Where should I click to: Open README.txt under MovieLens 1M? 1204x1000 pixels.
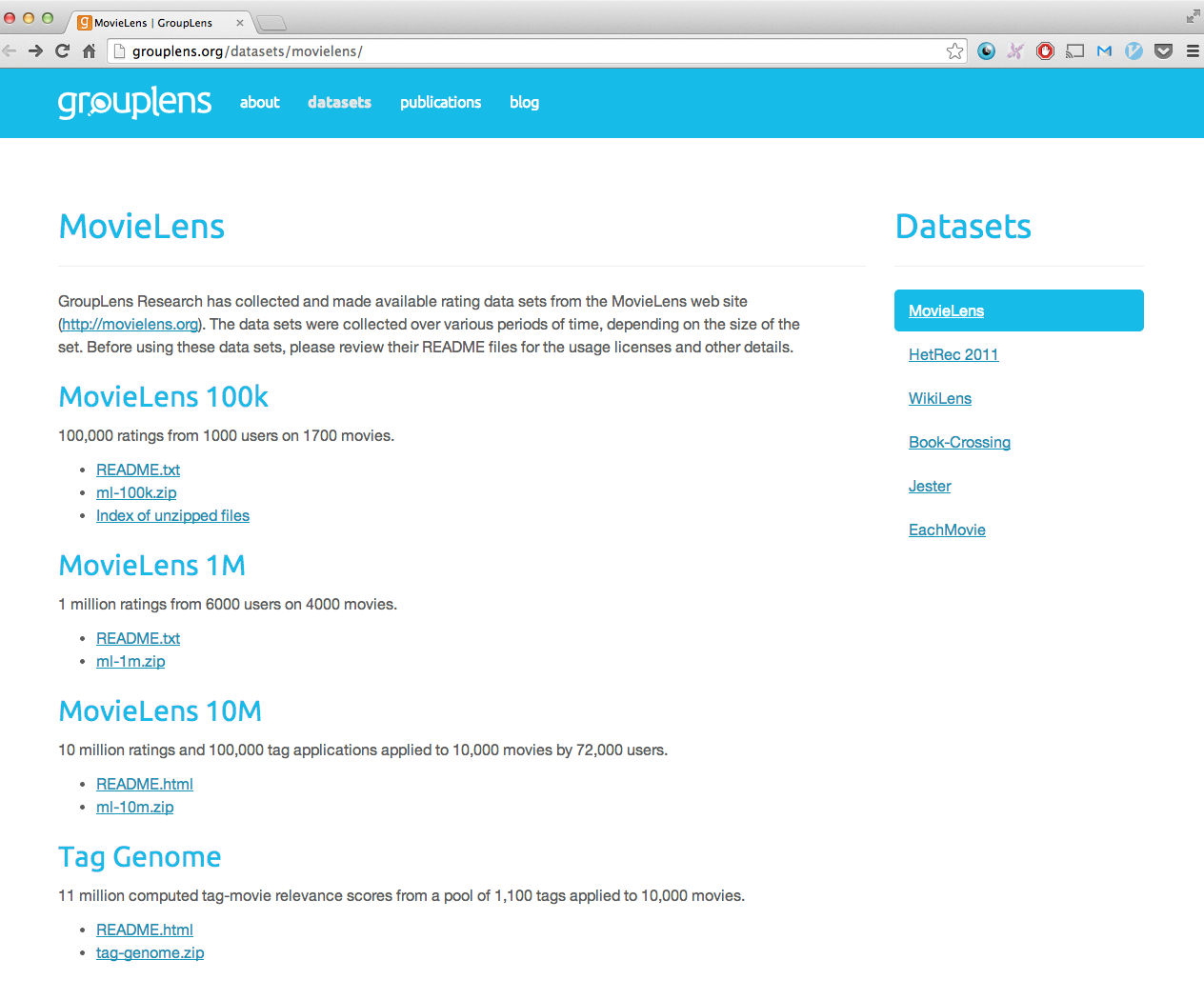click(x=138, y=638)
